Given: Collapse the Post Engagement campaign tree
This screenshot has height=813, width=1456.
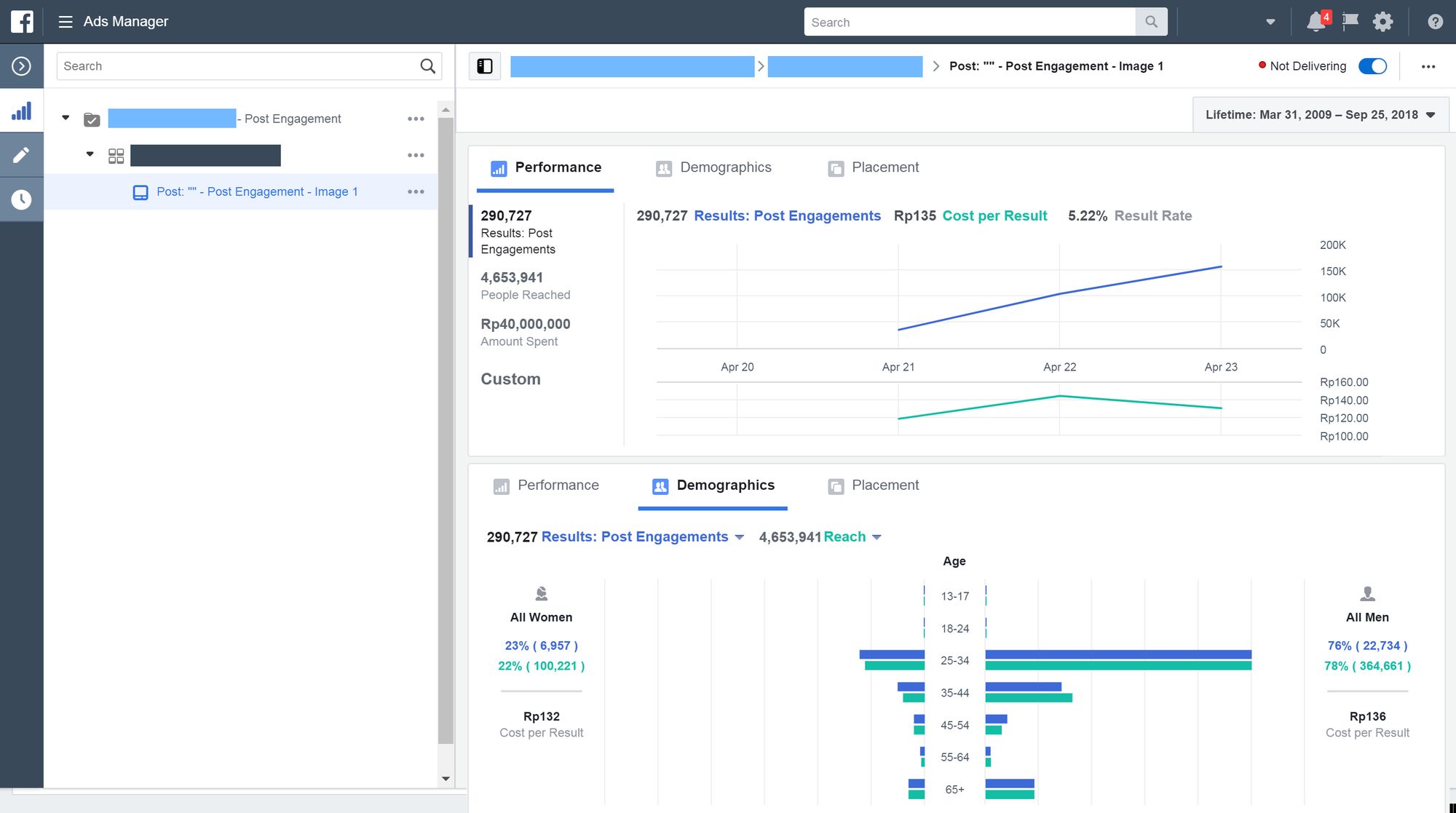Looking at the screenshot, I should click(66, 118).
